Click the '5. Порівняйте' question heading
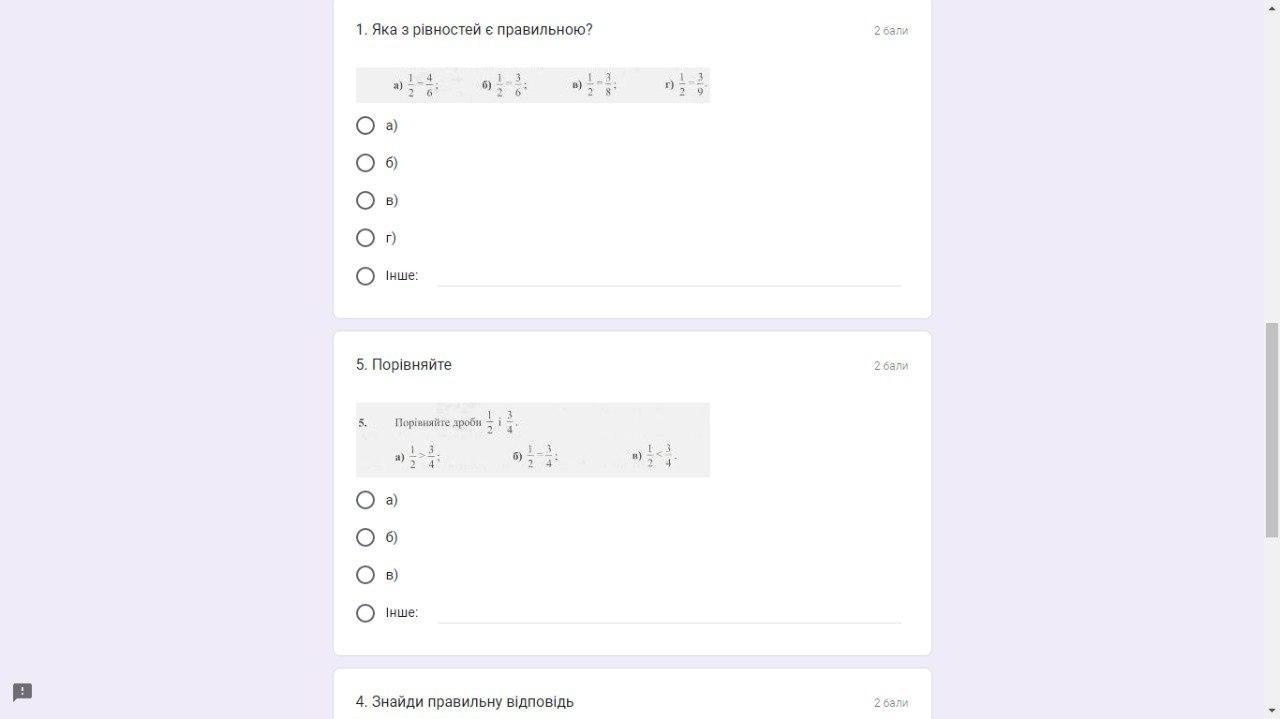The image size is (1280, 719). click(x=404, y=365)
